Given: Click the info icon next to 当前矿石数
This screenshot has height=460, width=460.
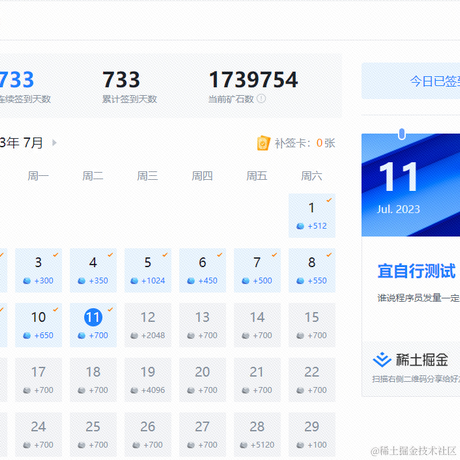Looking at the screenshot, I should click(261, 99).
